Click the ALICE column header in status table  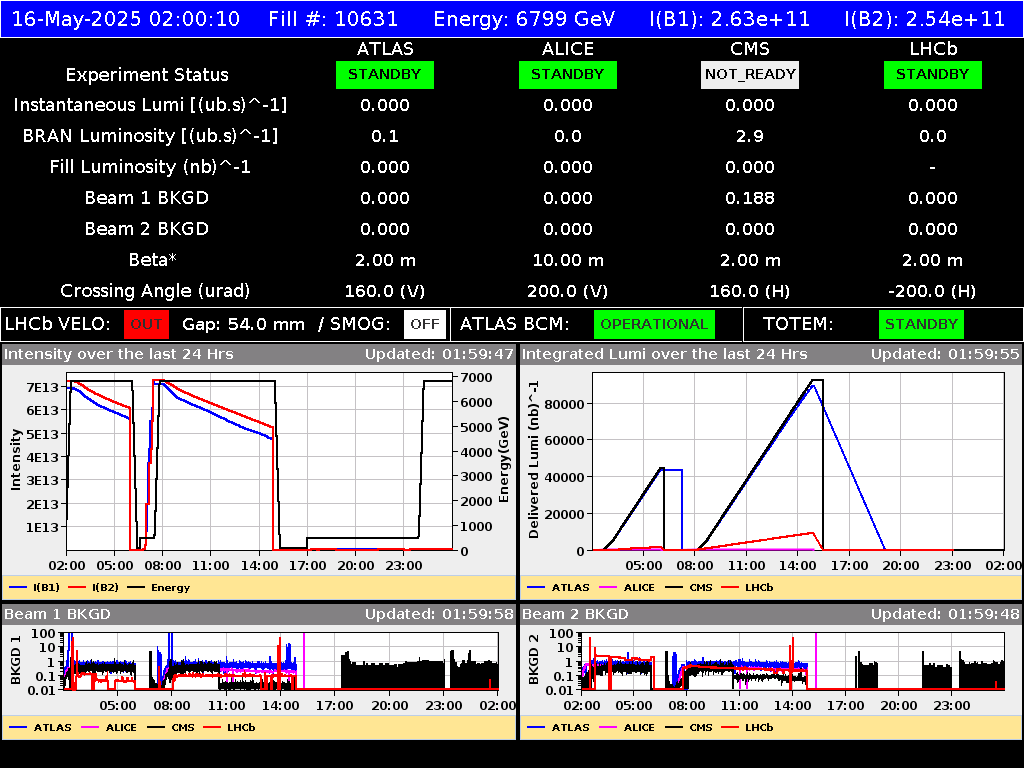click(568, 49)
